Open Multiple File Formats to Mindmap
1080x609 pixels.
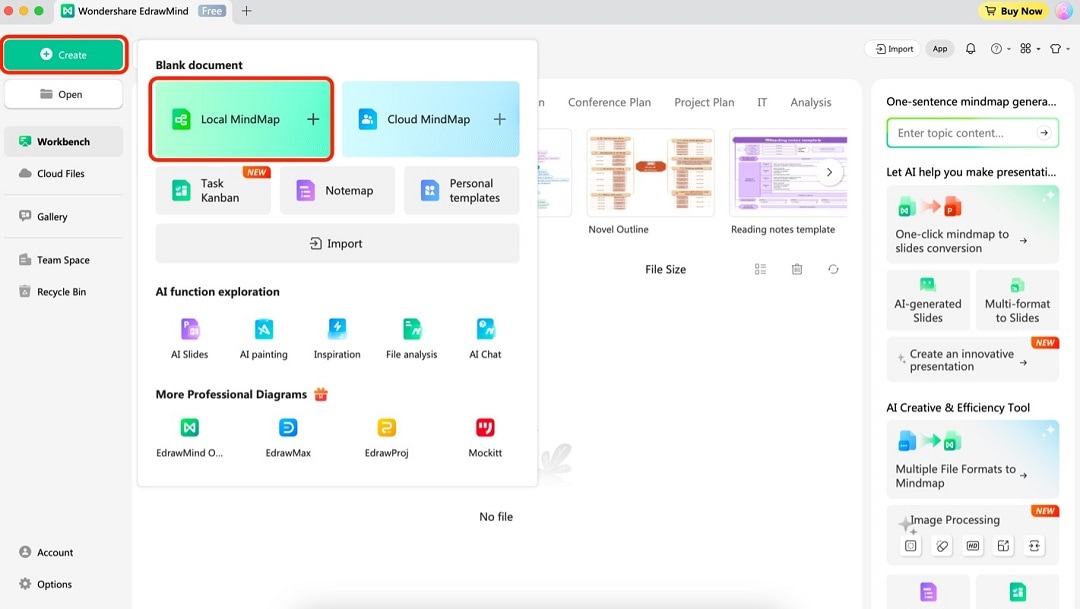click(x=973, y=460)
